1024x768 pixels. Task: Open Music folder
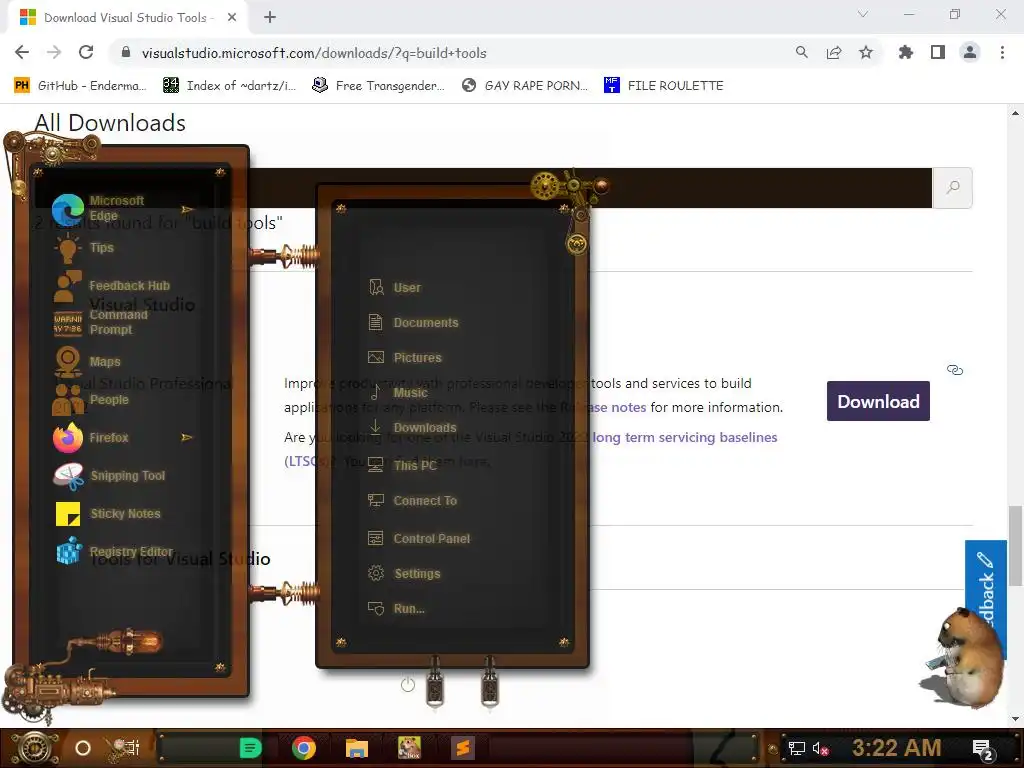click(398, 392)
